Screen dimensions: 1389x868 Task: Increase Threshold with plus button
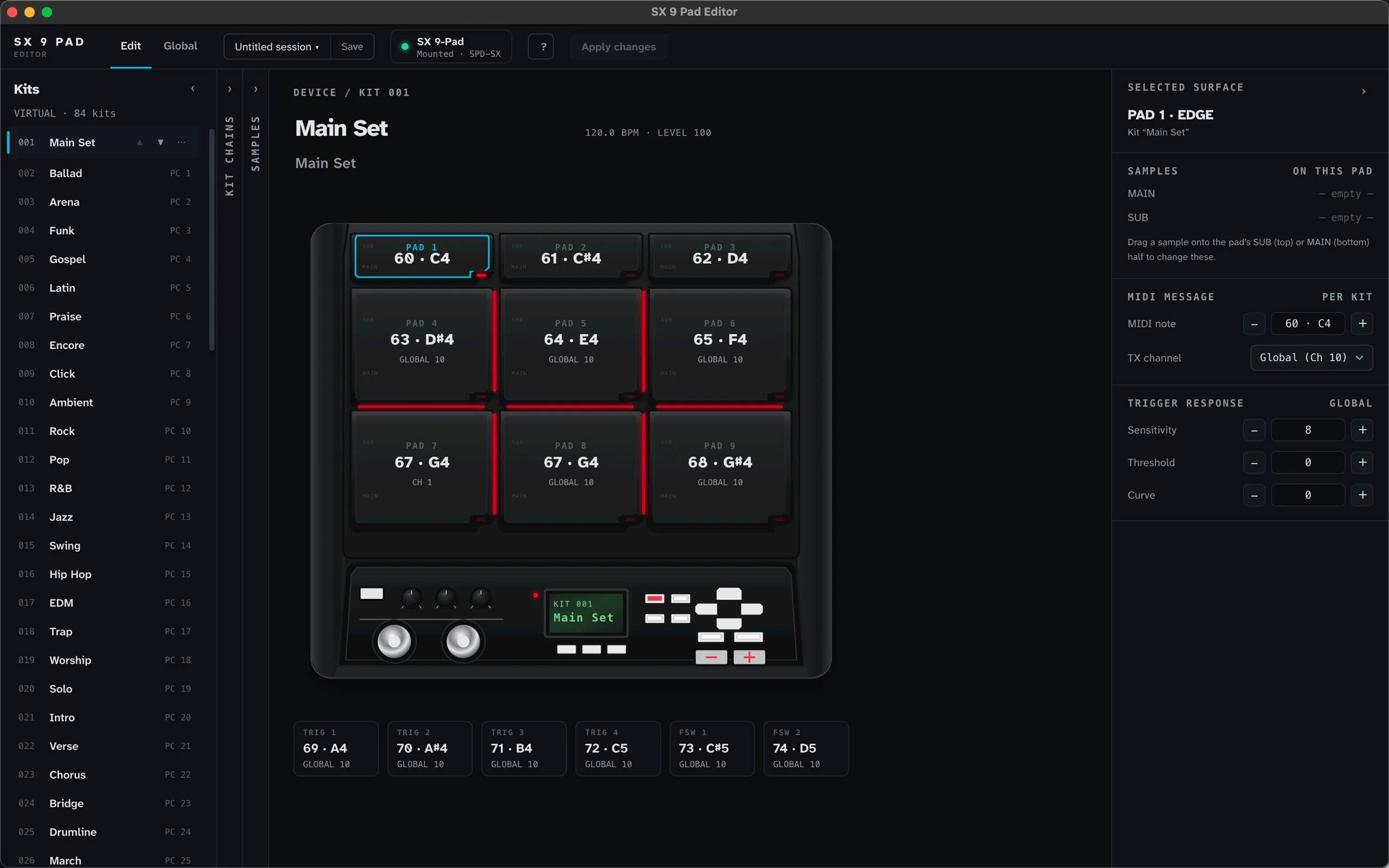[1362, 463]
